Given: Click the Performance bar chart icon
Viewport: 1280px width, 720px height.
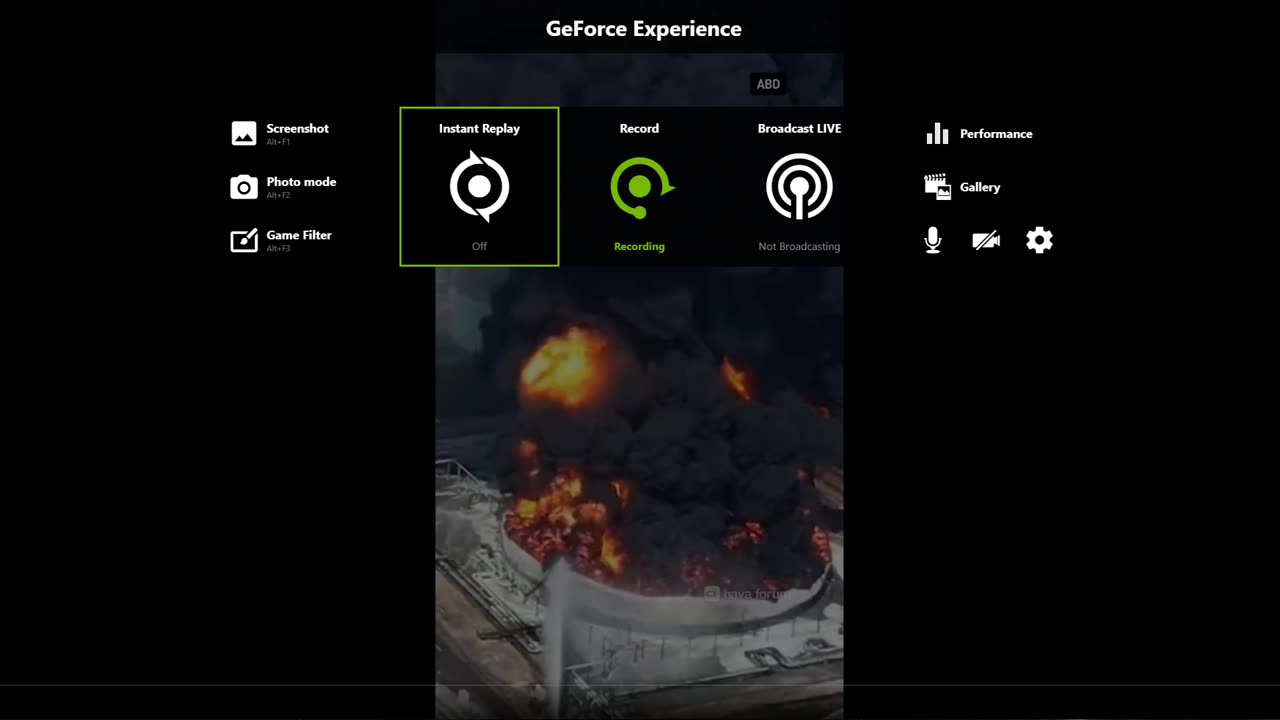Looking at the screenshot, I should pyautogui.click(x=937, y=134).
